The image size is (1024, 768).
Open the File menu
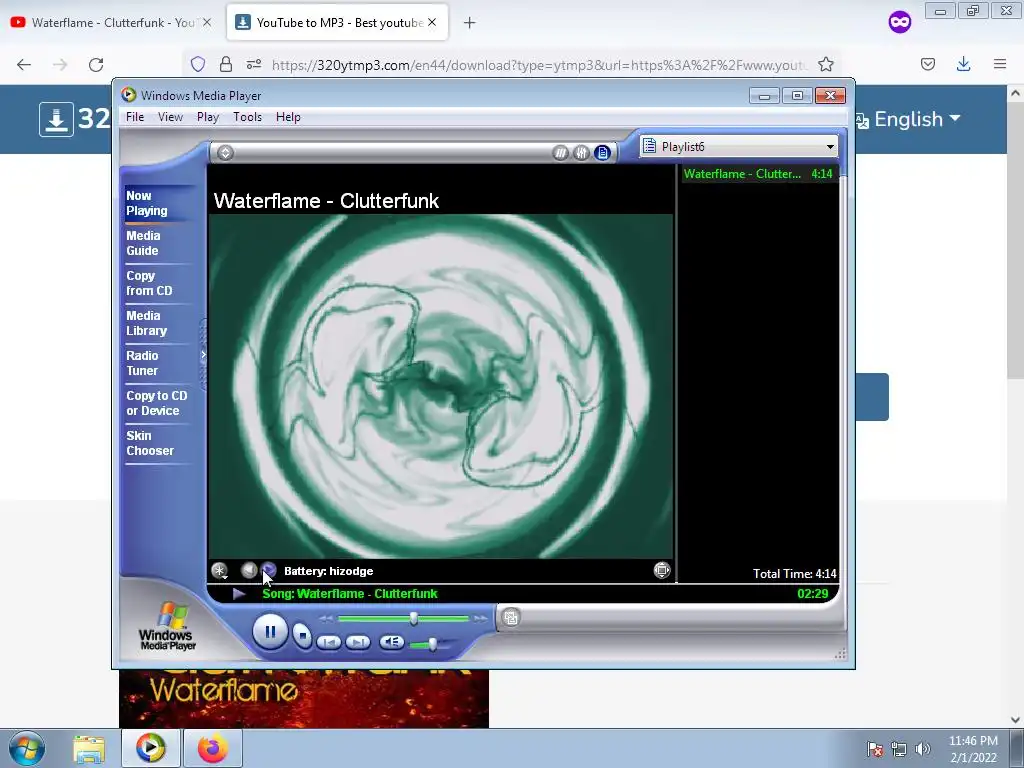135,117
